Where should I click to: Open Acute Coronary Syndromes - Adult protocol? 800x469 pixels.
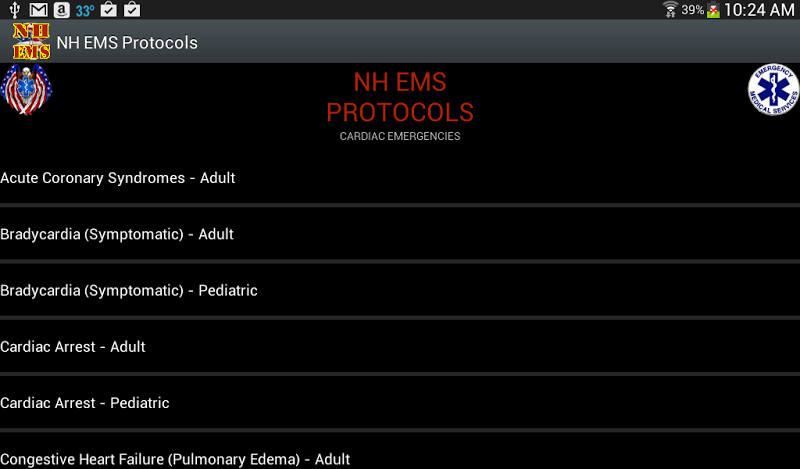tap(118, 178)
